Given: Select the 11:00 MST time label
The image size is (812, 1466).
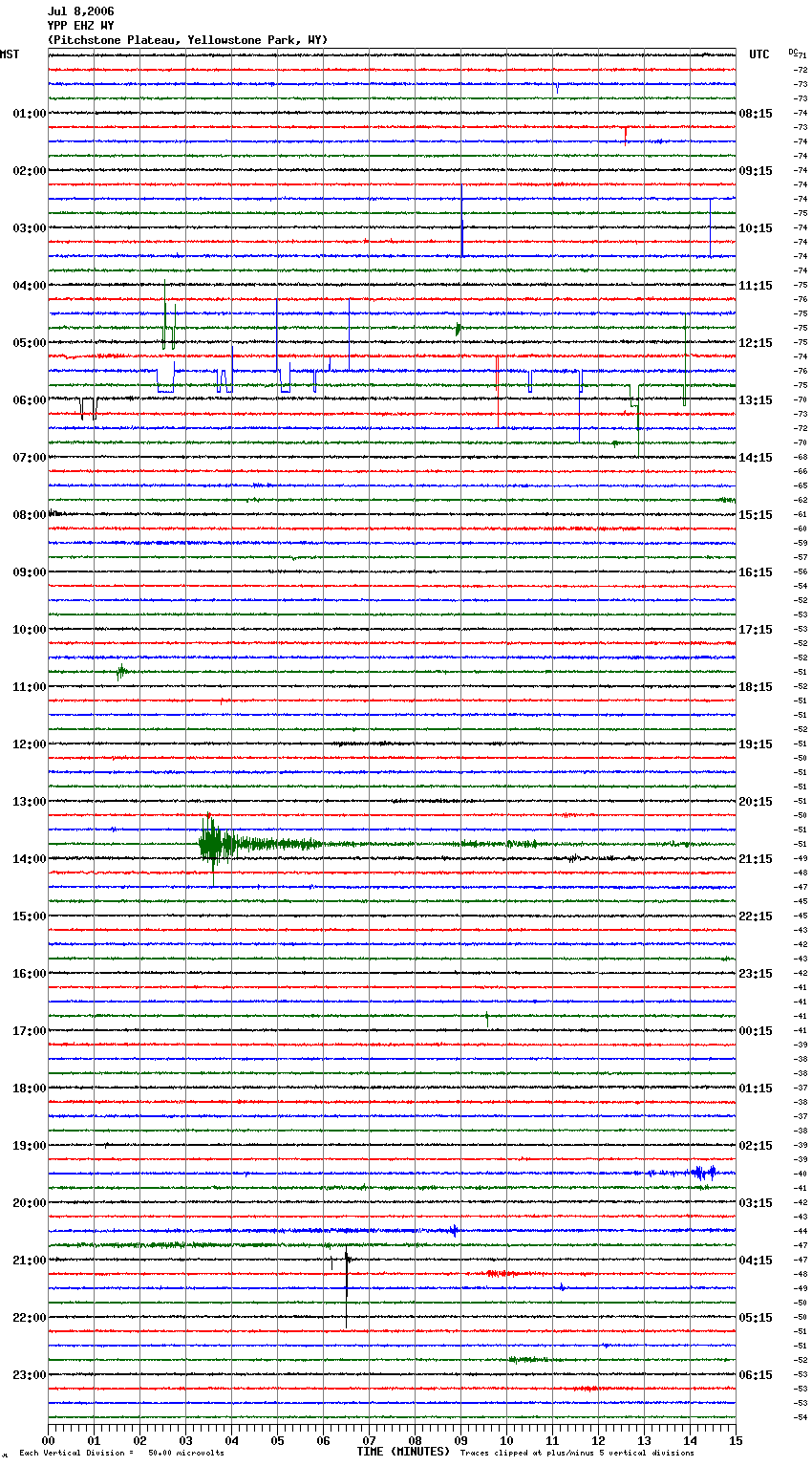Looking at the screenshot, I should coord(30,687).
